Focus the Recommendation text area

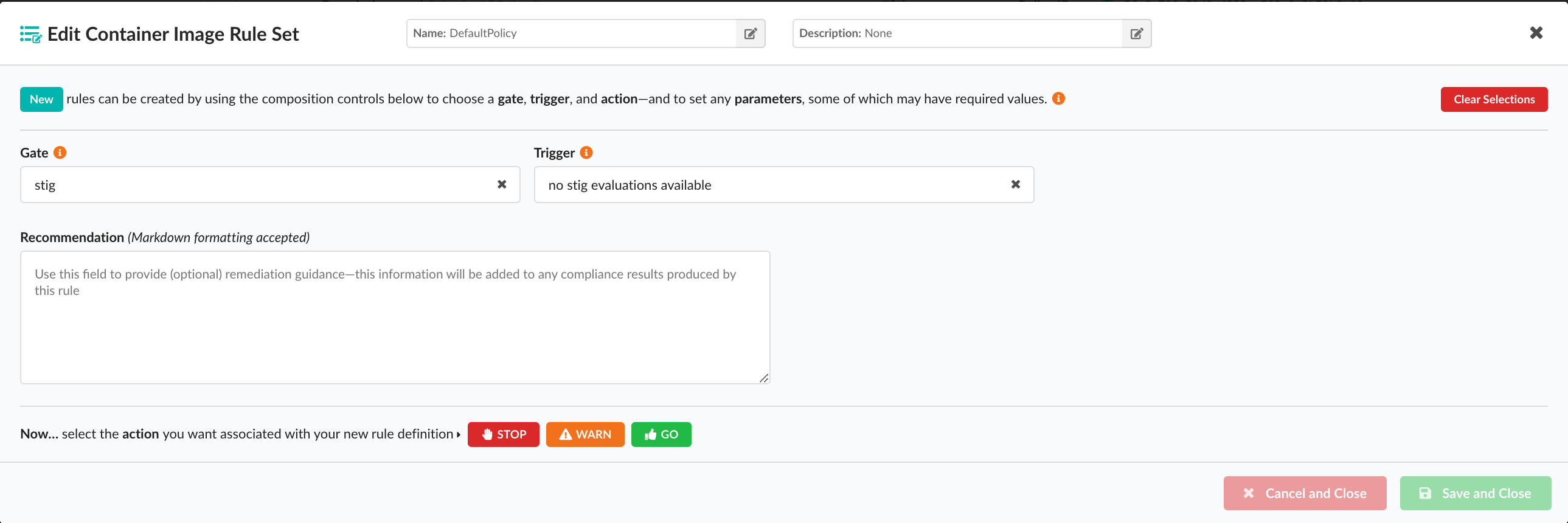(x=395, y=329)
